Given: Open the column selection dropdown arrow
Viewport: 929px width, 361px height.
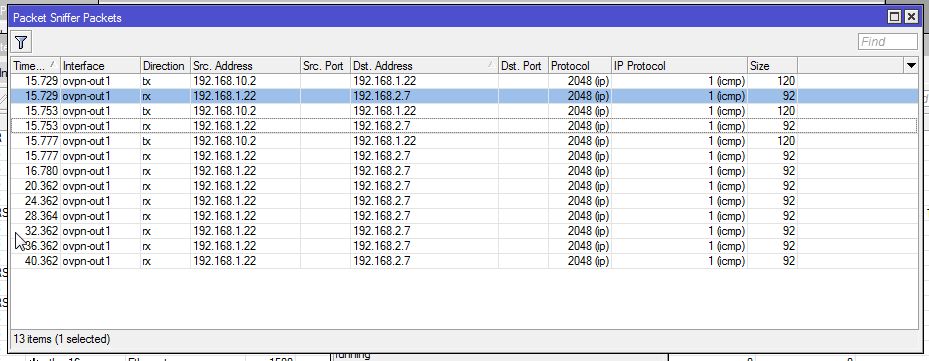Looking at the screenshot, I should (911, 66).
